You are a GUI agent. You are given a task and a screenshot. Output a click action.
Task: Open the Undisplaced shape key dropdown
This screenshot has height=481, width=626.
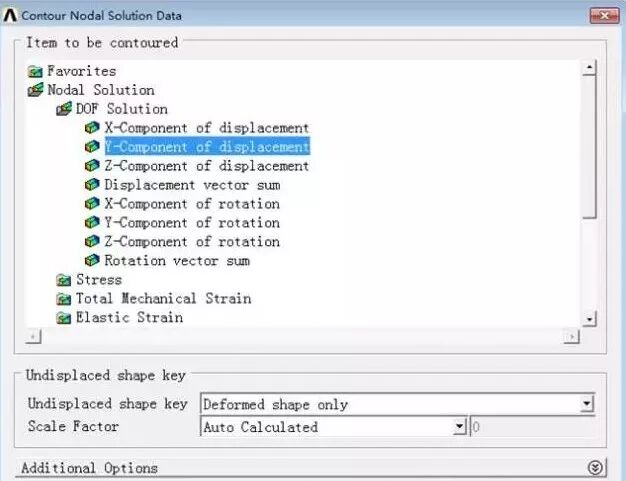click(x=397, y=404)
